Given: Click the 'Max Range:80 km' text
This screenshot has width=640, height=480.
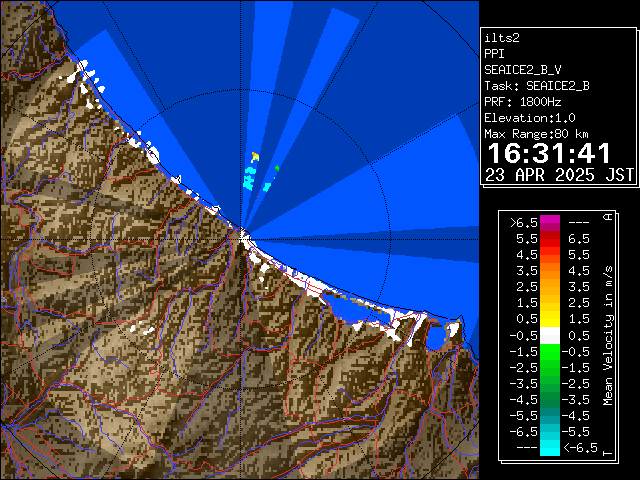Looking at the screenshot, I should pos(536,134).
